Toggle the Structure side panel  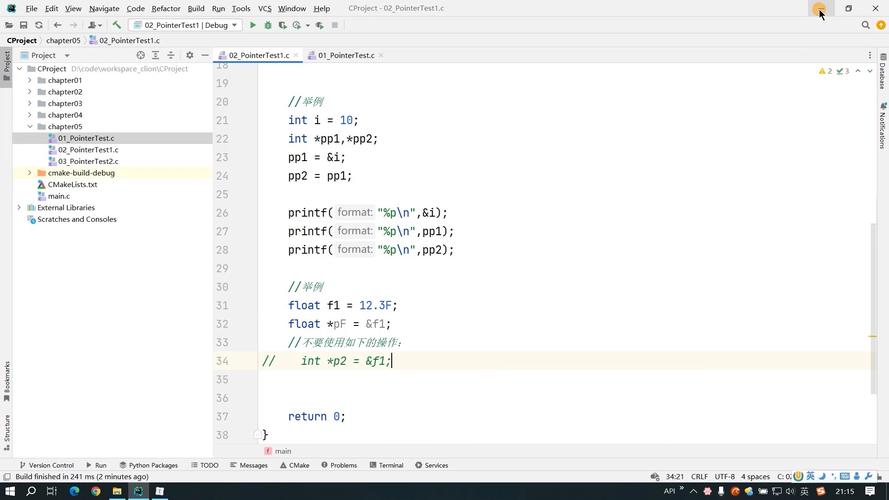[6, 433]
